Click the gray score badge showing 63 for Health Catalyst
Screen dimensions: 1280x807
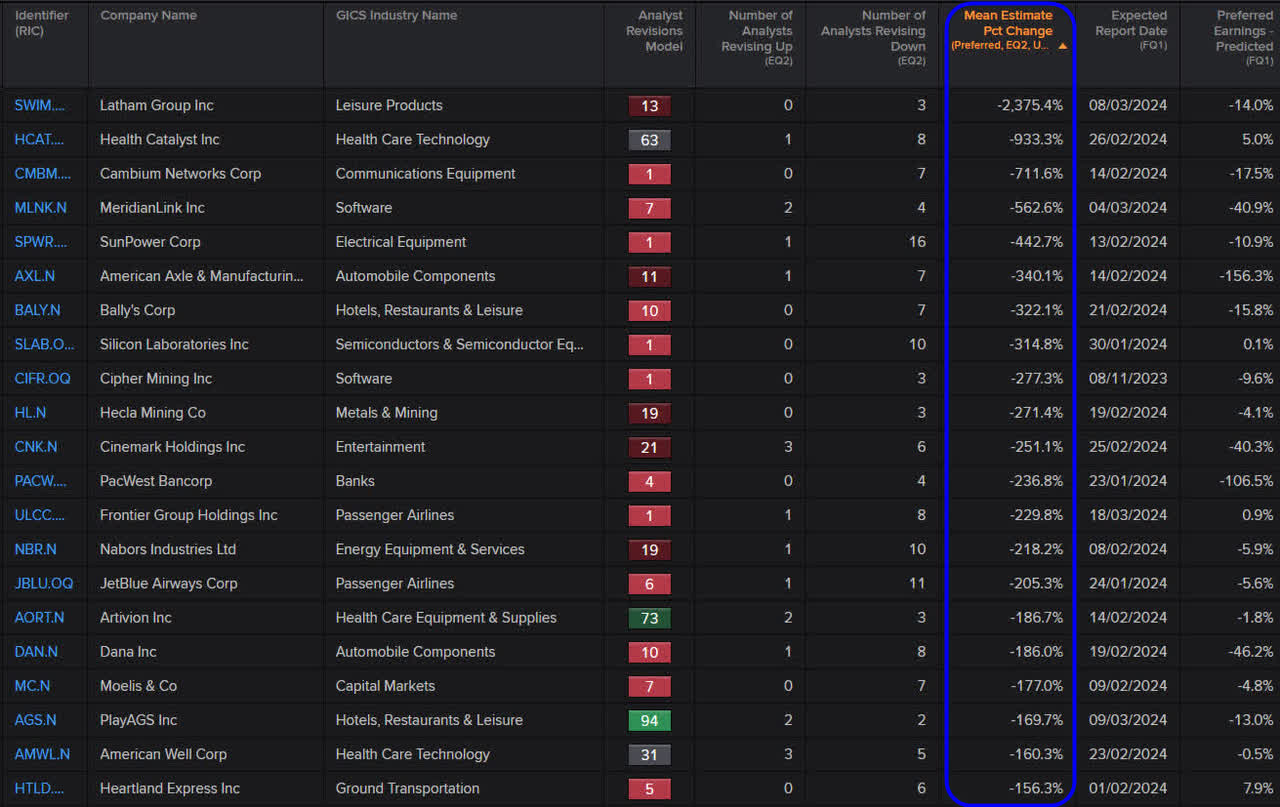pos(649,139)
